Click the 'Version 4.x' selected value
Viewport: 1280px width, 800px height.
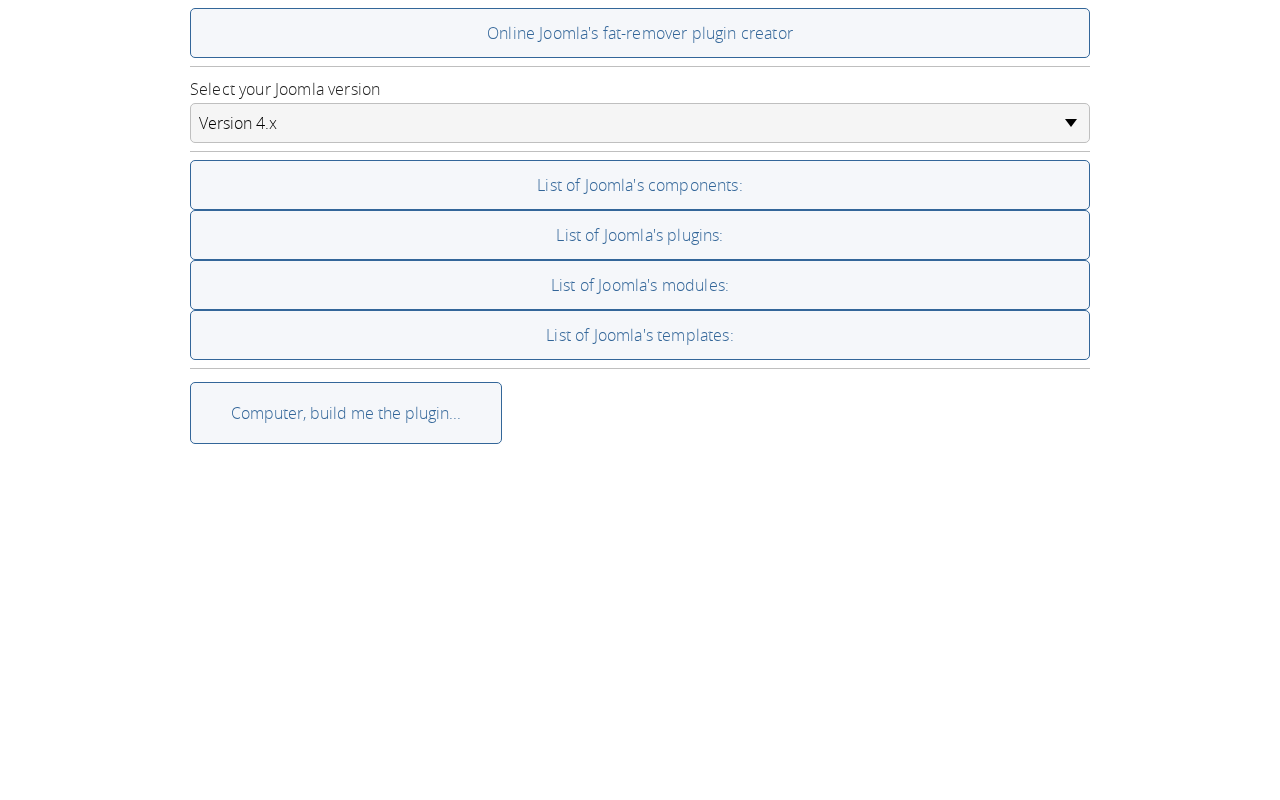point(238,123)
